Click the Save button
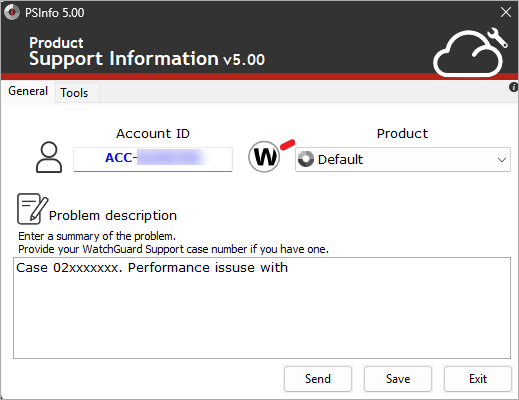This screenshot has height=400, width=519. point(398,379)
